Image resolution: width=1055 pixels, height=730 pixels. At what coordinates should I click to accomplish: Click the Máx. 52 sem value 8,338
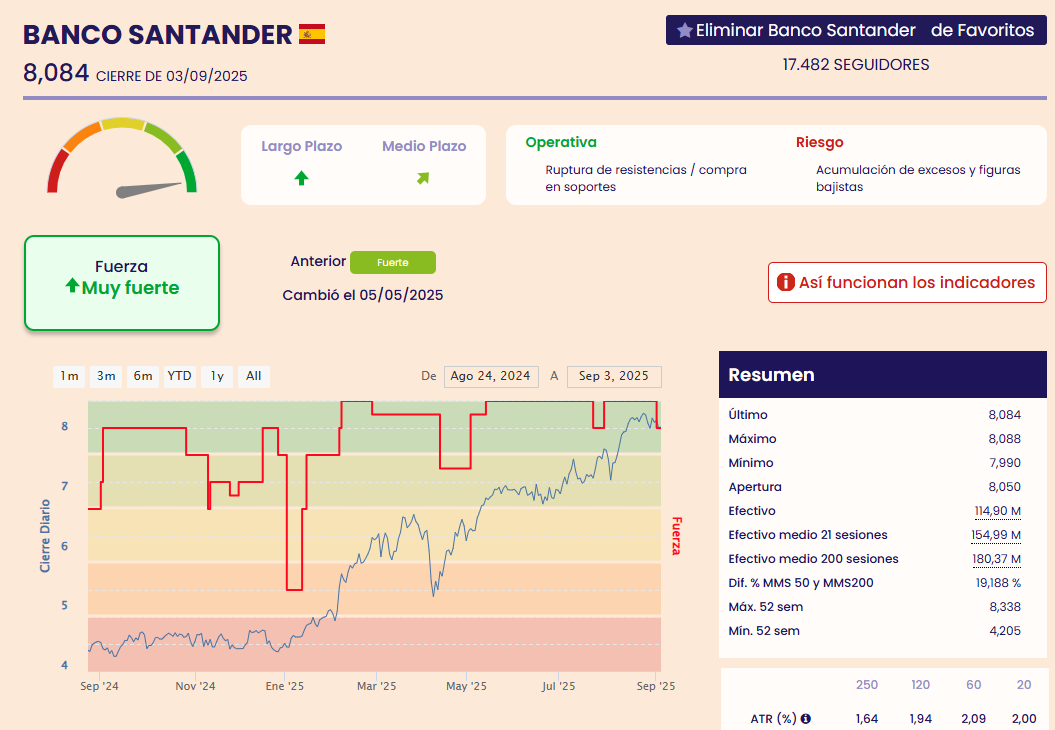(x=1005, y=607)
